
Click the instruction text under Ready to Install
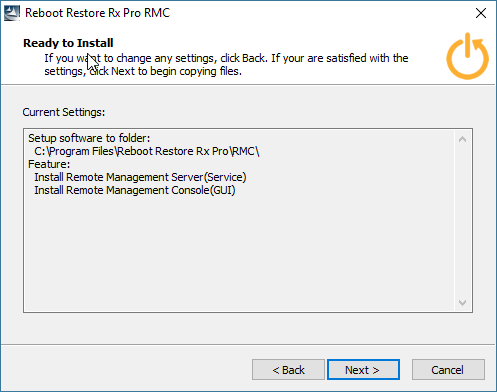pos(226,65)
